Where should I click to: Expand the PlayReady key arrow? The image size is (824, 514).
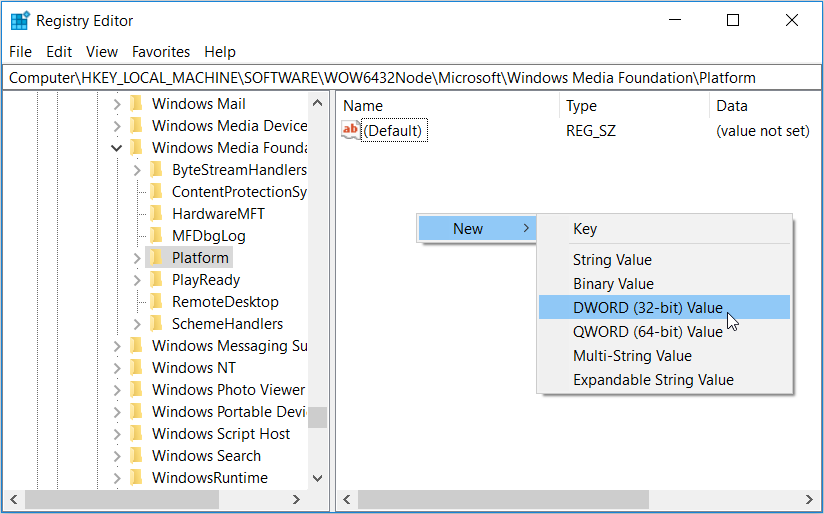pyautogui.click(x=137, y=280)
